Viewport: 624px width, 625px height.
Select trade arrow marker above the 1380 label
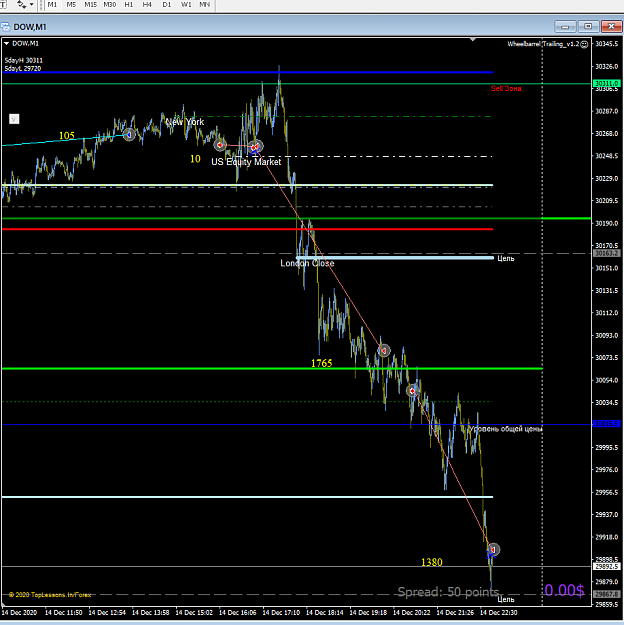click(x=493, y=550)
